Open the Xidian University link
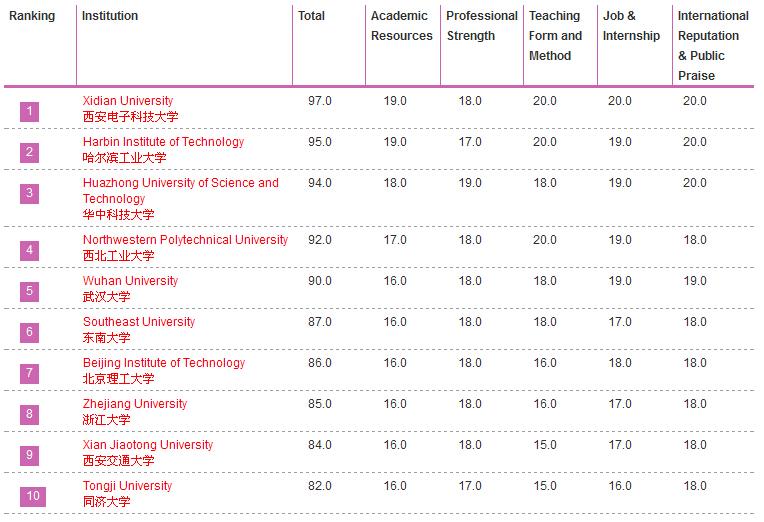Viewport: 764px width, 522px height. click(x=128, y=101)
